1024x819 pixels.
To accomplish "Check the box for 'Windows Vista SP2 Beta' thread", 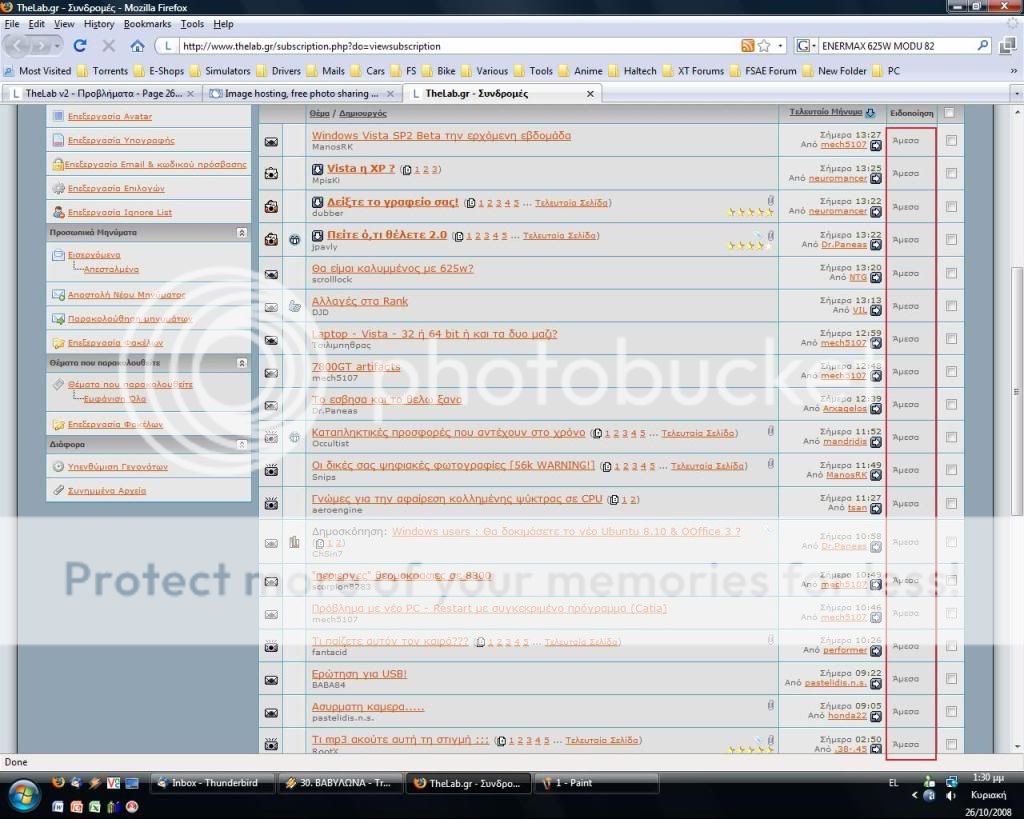I will point(951,141).
